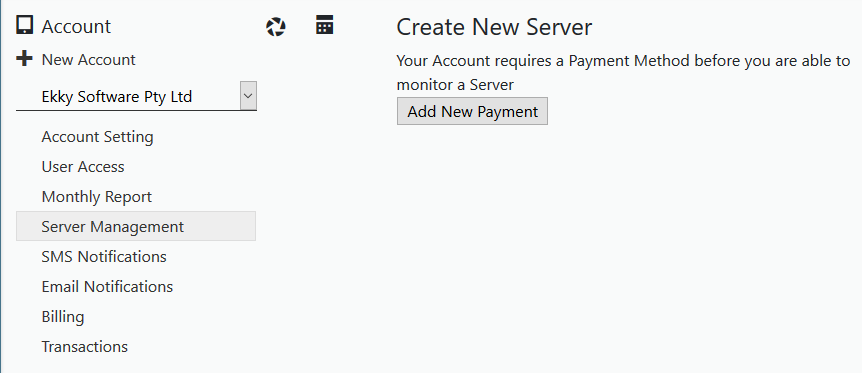This screenshot has height=373, width=862.
Task: View Transactions list
Action: coord(85,347)
